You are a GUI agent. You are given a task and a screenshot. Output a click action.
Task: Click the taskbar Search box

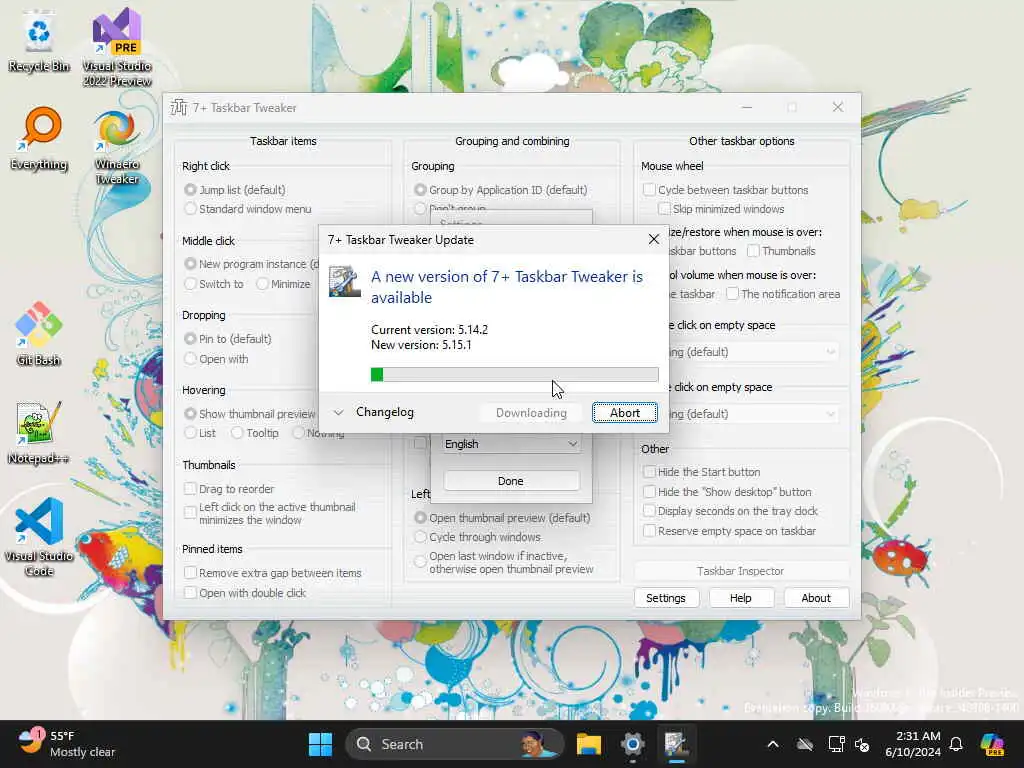point(455,744)
